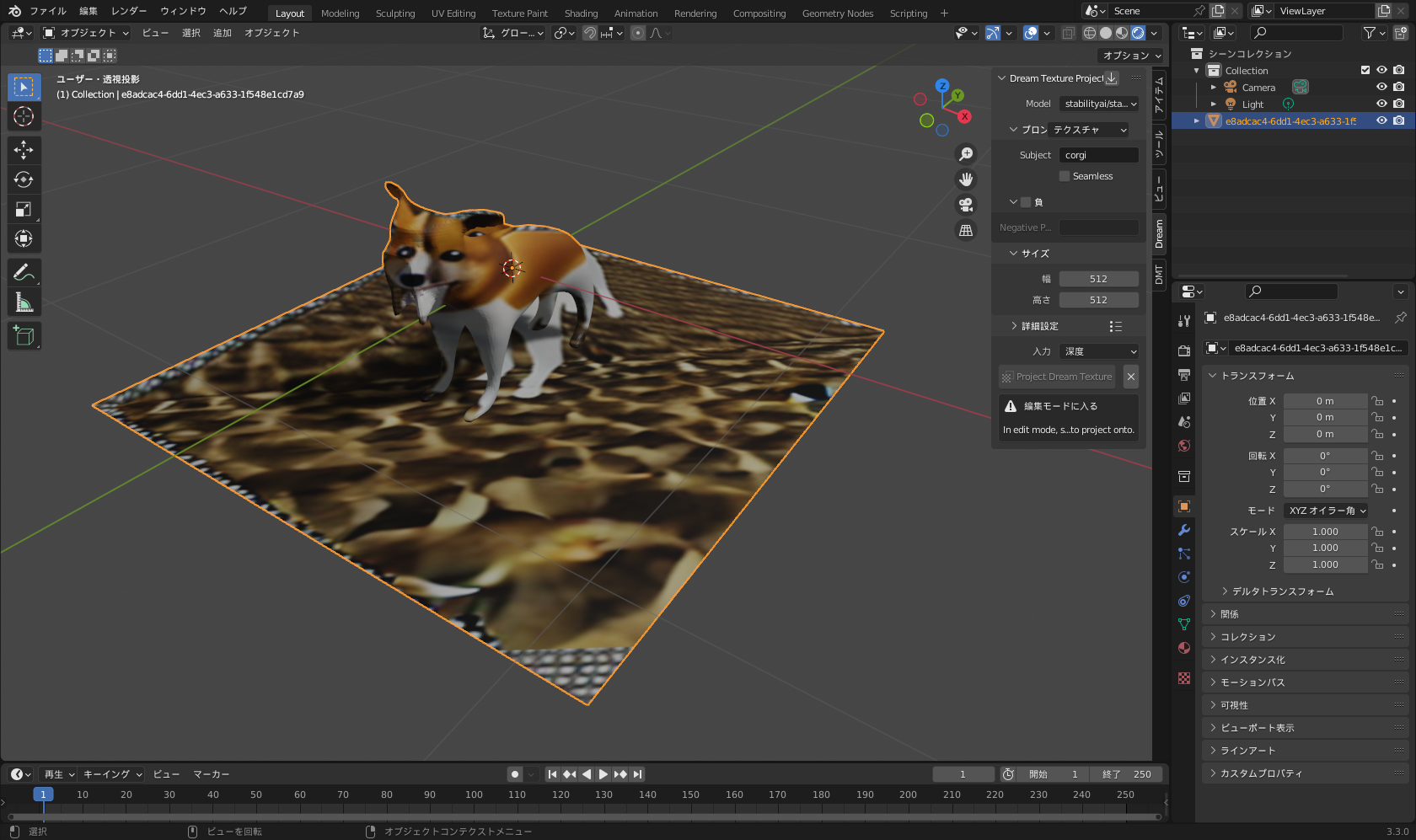Switch to the Shading workspace tab
The height and width of the screenshot is (840, 1416).
(x=581, y=13)
